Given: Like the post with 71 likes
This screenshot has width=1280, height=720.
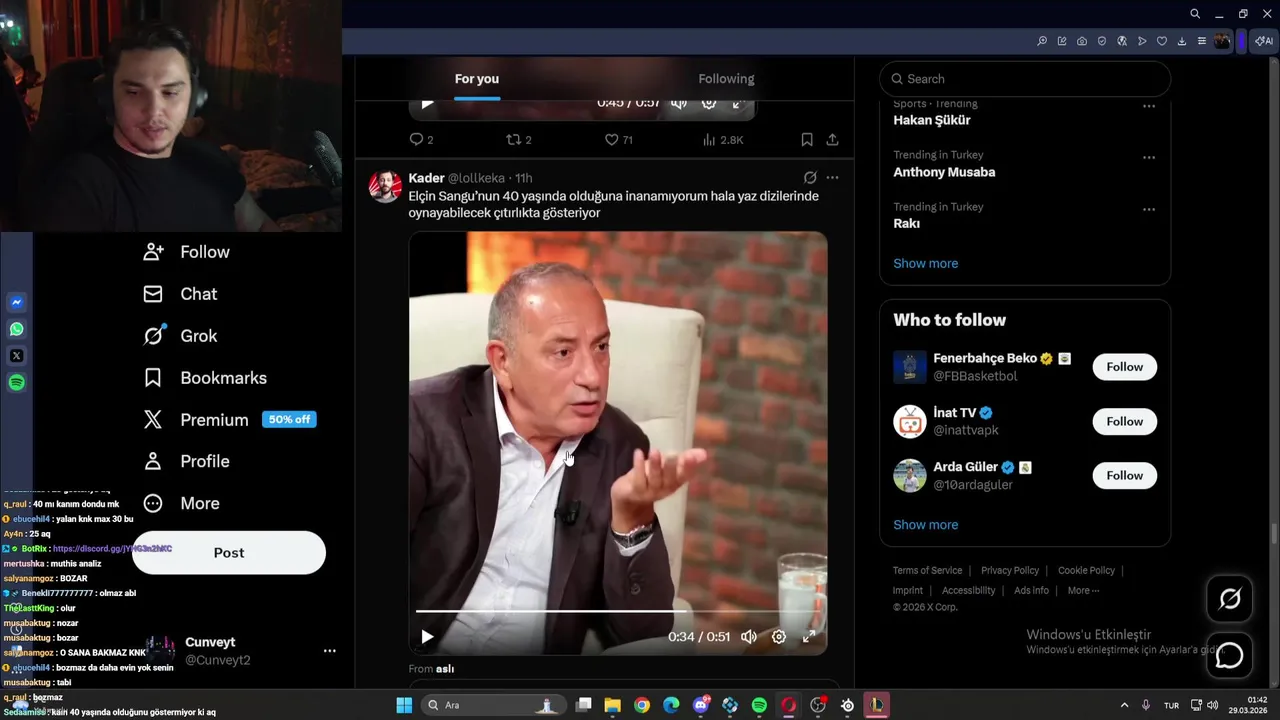Looking at the screenshot, I should pos(619,140).
